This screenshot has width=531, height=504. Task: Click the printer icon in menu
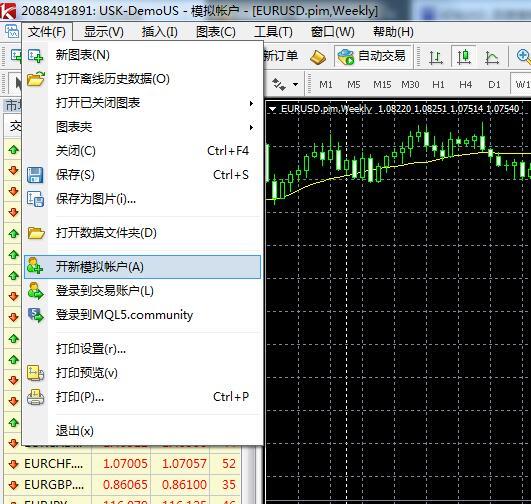36,397
